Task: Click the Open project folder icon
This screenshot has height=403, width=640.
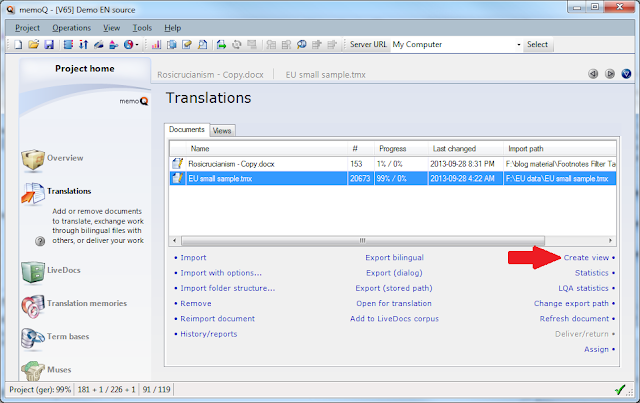Action: [33, 45]
